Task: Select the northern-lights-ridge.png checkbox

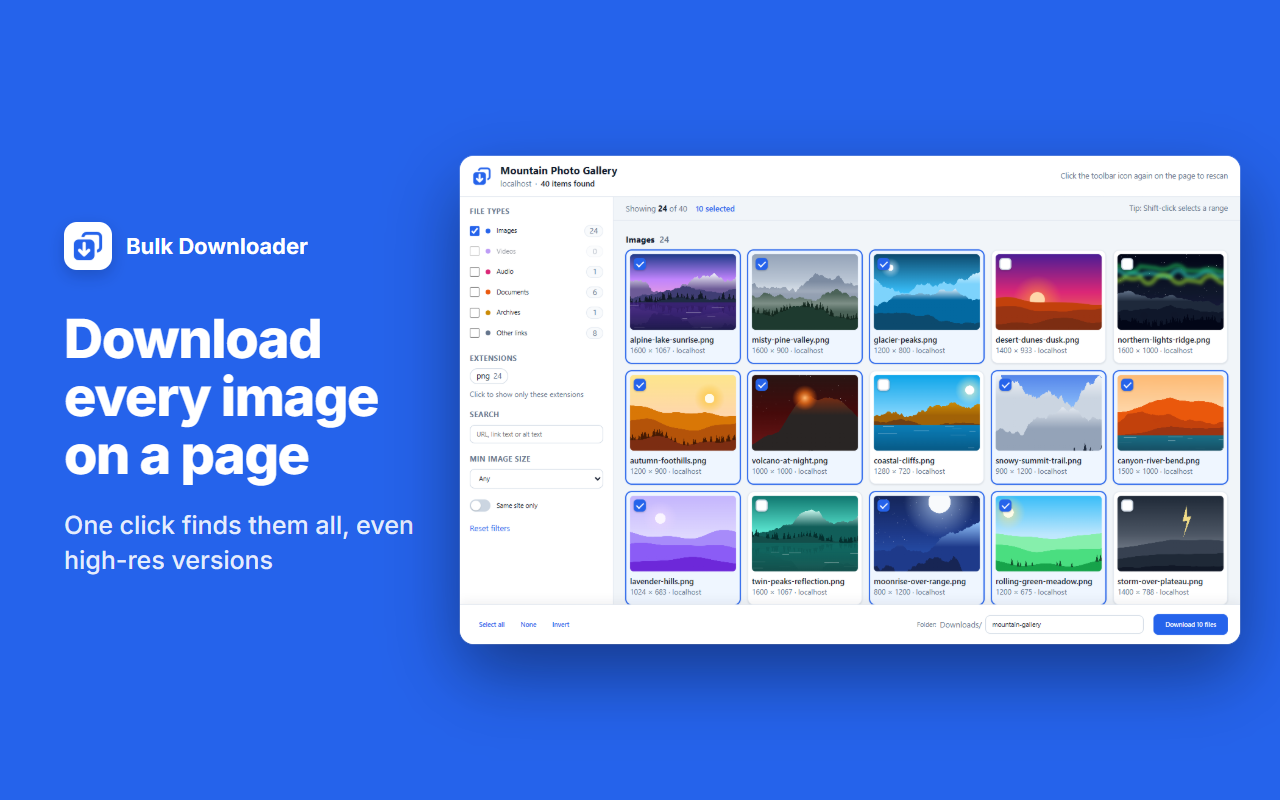Action: 1128,264
